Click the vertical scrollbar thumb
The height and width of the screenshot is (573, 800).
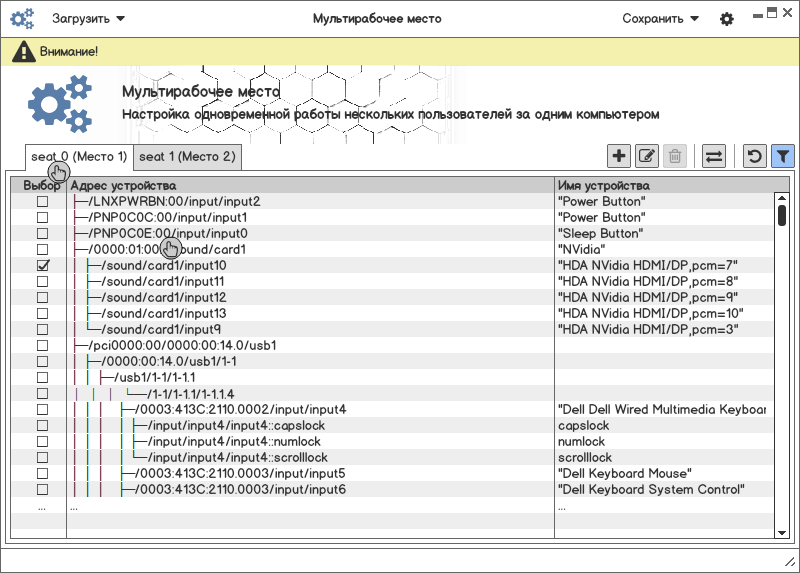click(782, 215)
